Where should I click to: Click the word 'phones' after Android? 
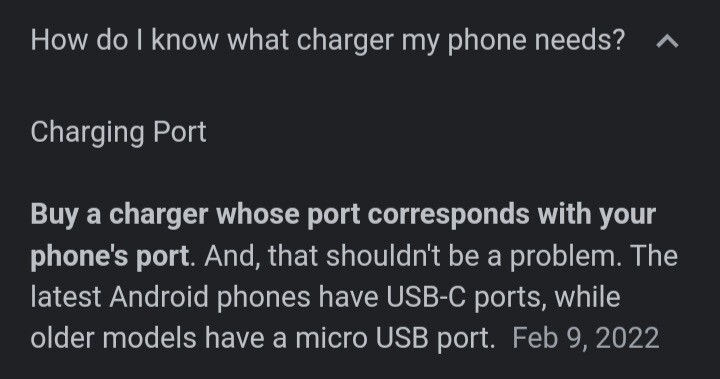click(x=263, y=297)
